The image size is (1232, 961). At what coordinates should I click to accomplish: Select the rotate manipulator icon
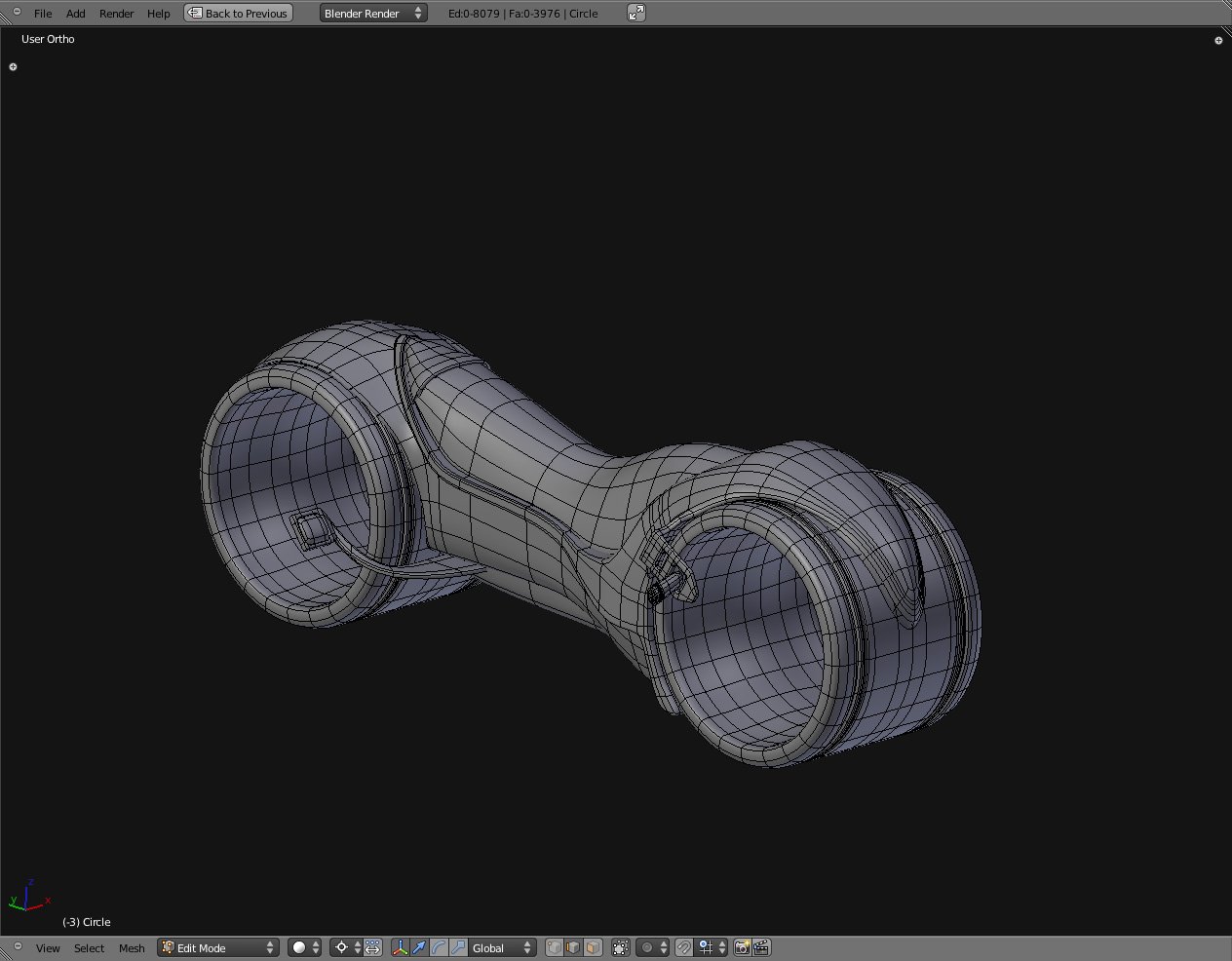[439, 947]
